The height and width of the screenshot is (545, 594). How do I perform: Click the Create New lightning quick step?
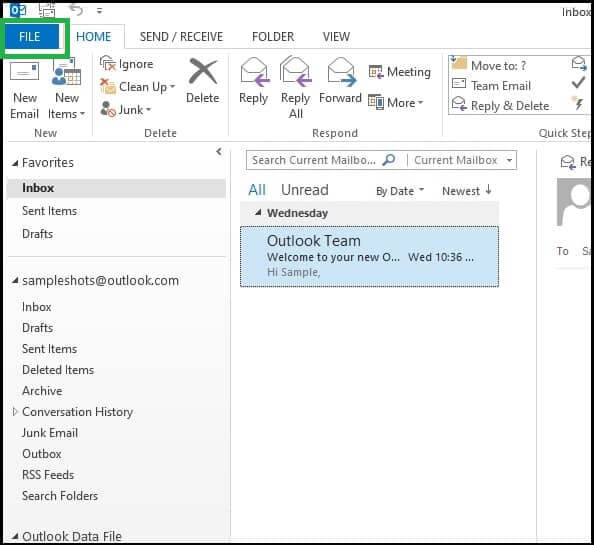point(578,103)
